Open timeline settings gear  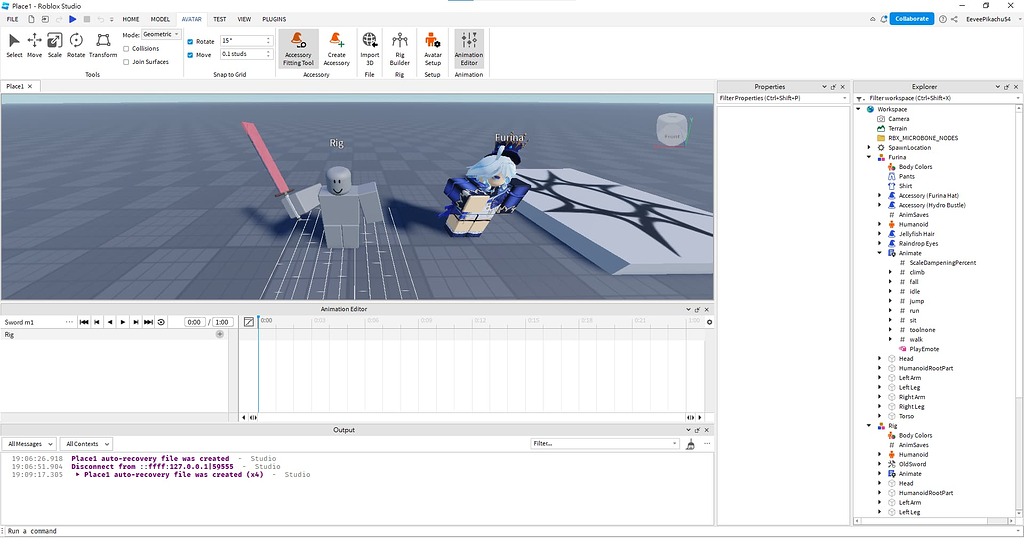point(709,322)
